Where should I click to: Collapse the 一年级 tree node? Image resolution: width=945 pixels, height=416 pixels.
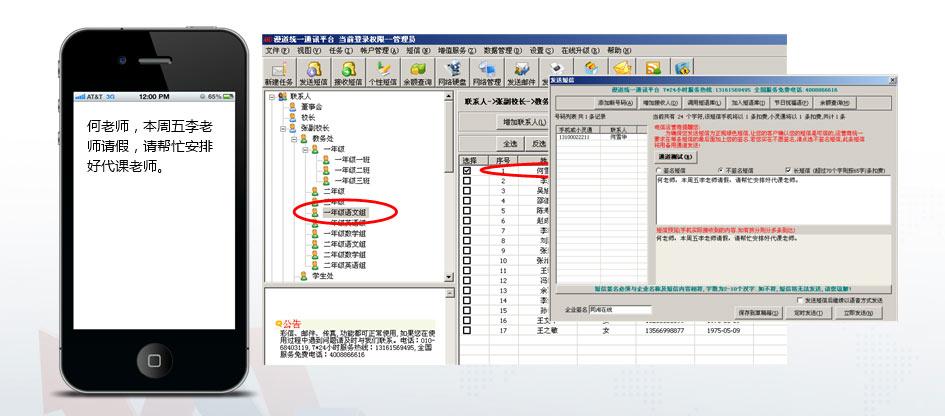click(x=306, y=149)
